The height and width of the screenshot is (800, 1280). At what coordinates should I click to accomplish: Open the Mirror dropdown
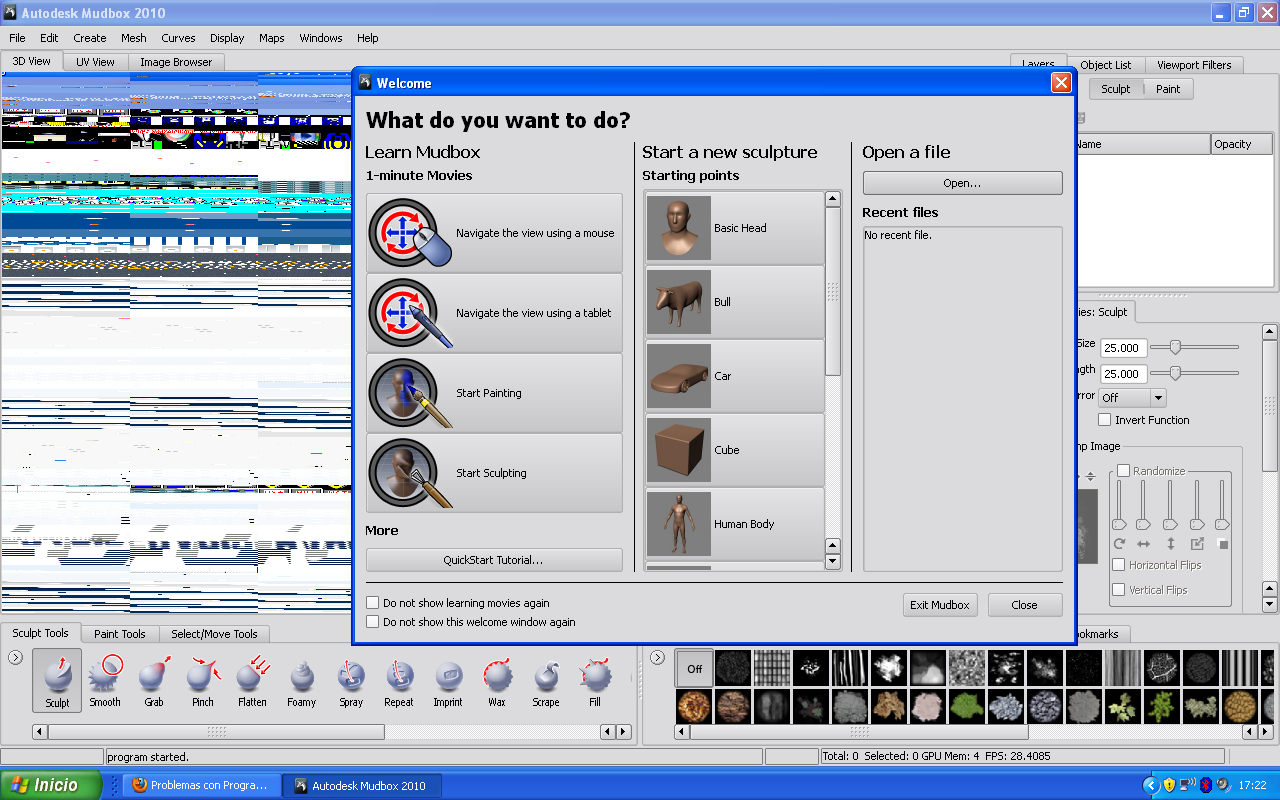(1132, 398)
